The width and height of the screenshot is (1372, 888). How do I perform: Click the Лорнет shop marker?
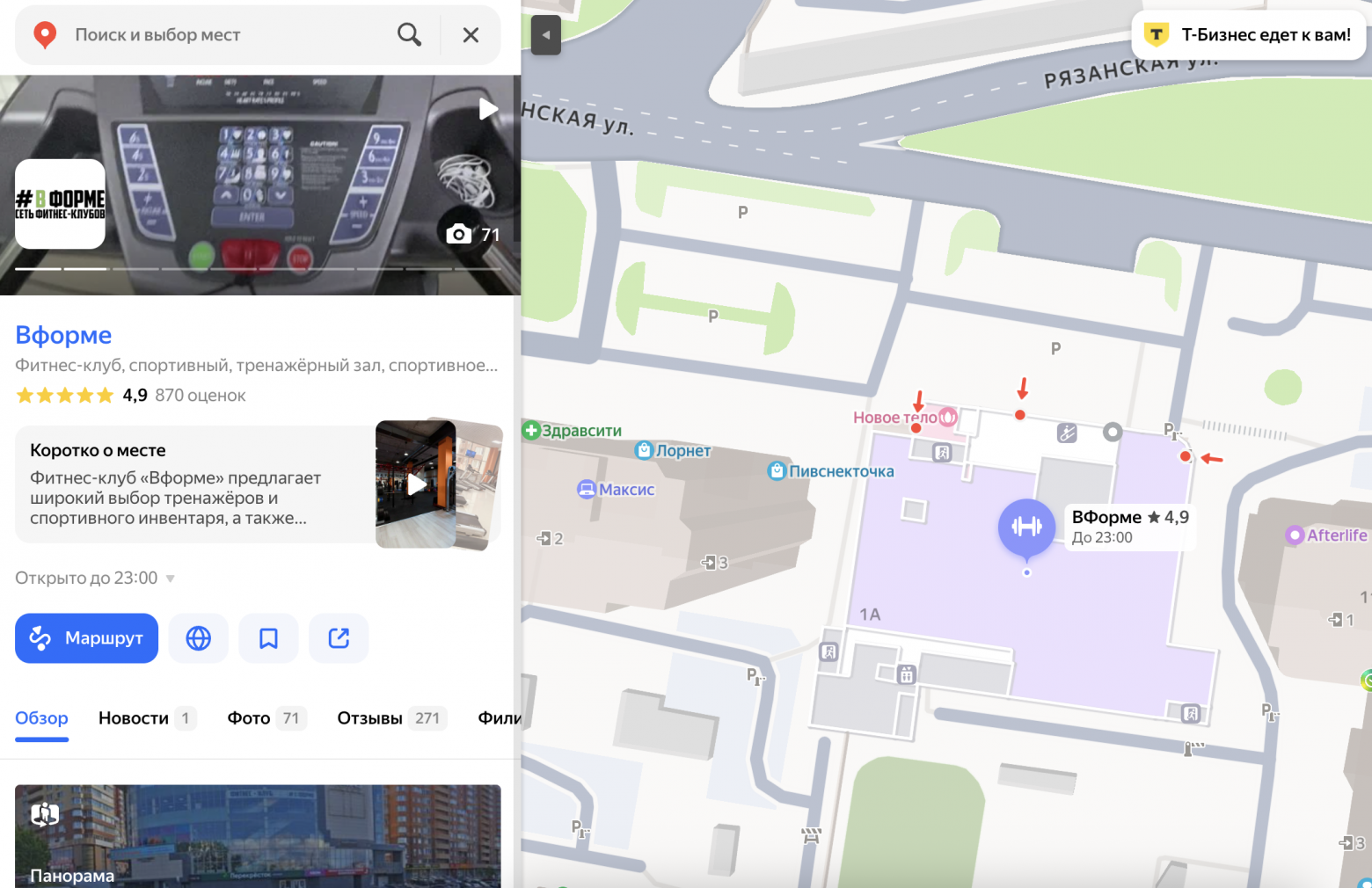click(x=674, y=451)
